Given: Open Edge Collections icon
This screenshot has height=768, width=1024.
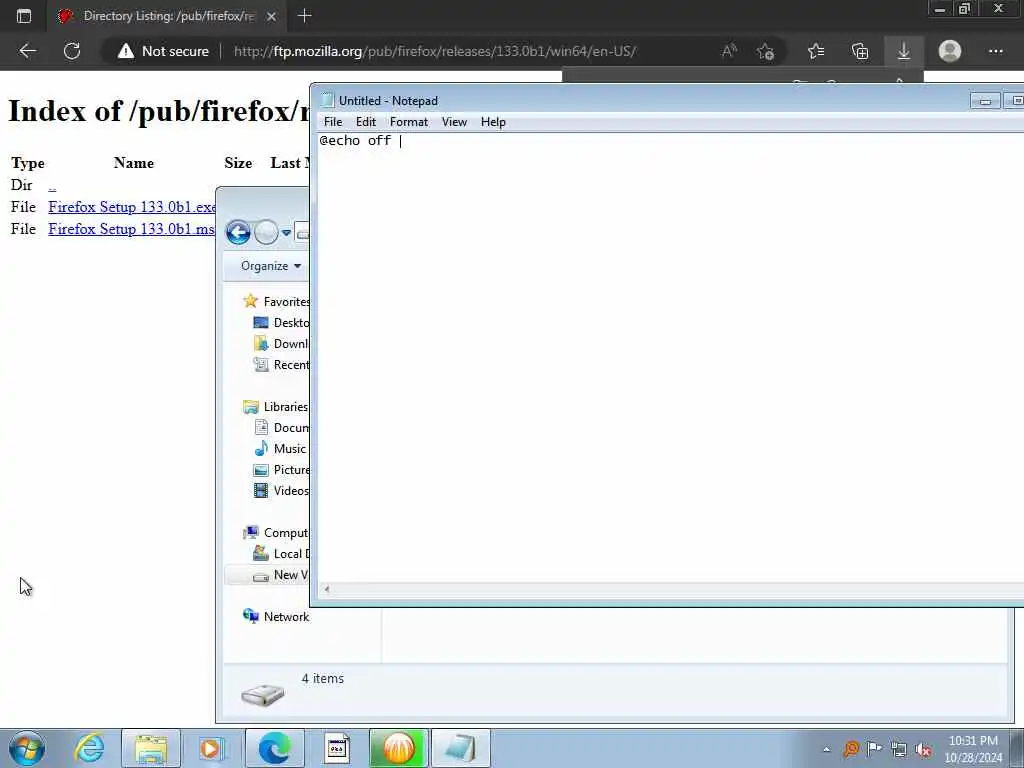Looking at the screenshot, I should coord(860,51).
